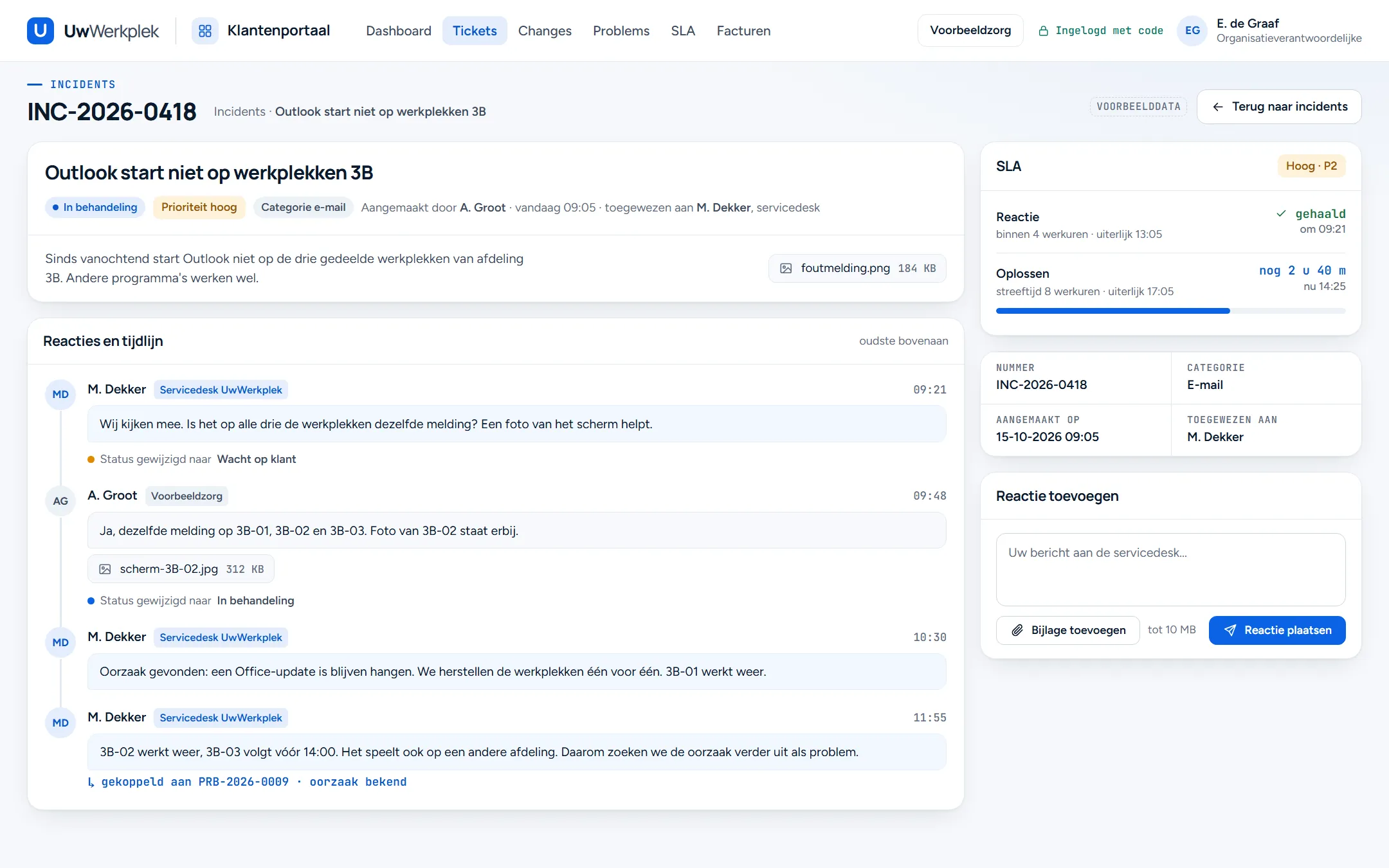1389x868 pixels.
Task: Click the Bijlage toevoegen button
Action: point(1067,630)
